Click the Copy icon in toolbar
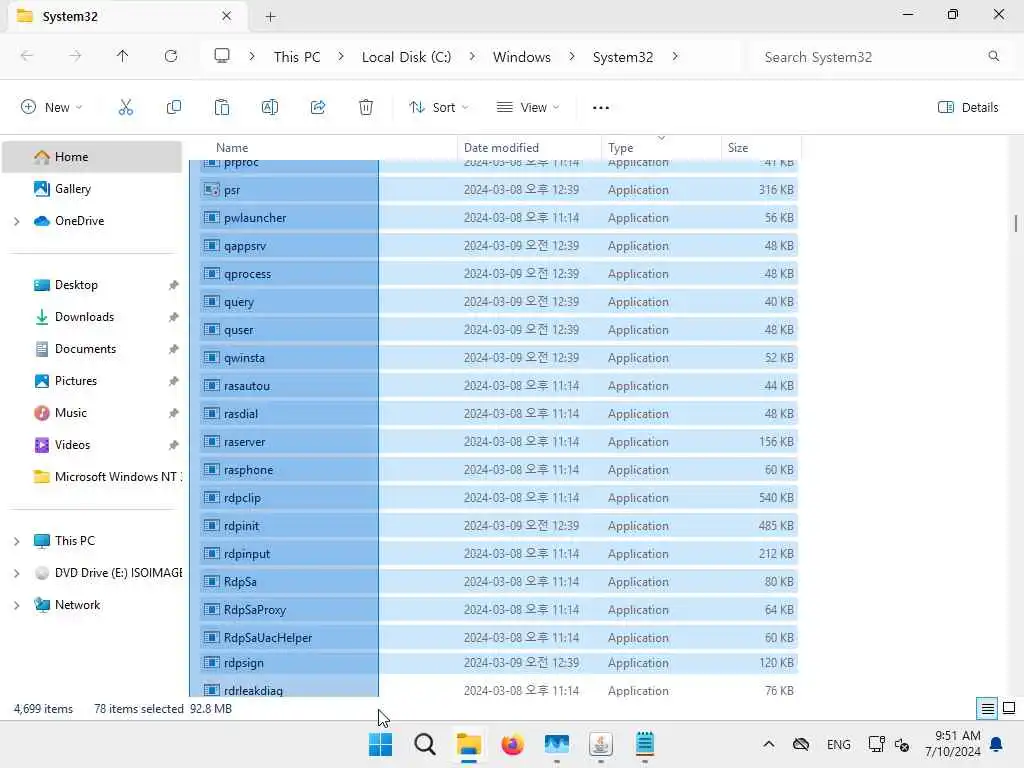The image size is (1024, 768). coord(174,107)
